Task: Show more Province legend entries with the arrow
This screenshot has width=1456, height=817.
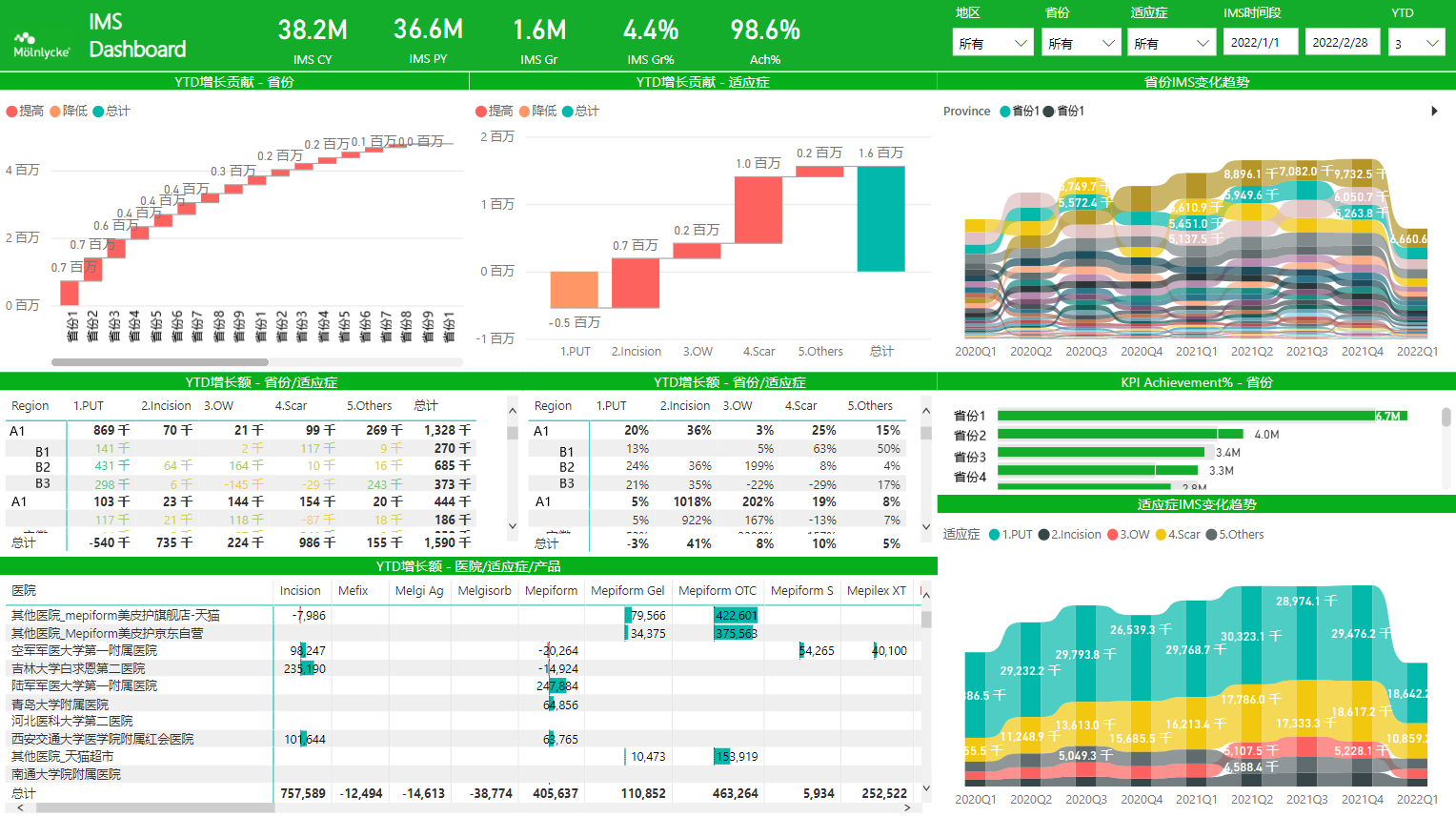Action: pos(1434,112)
